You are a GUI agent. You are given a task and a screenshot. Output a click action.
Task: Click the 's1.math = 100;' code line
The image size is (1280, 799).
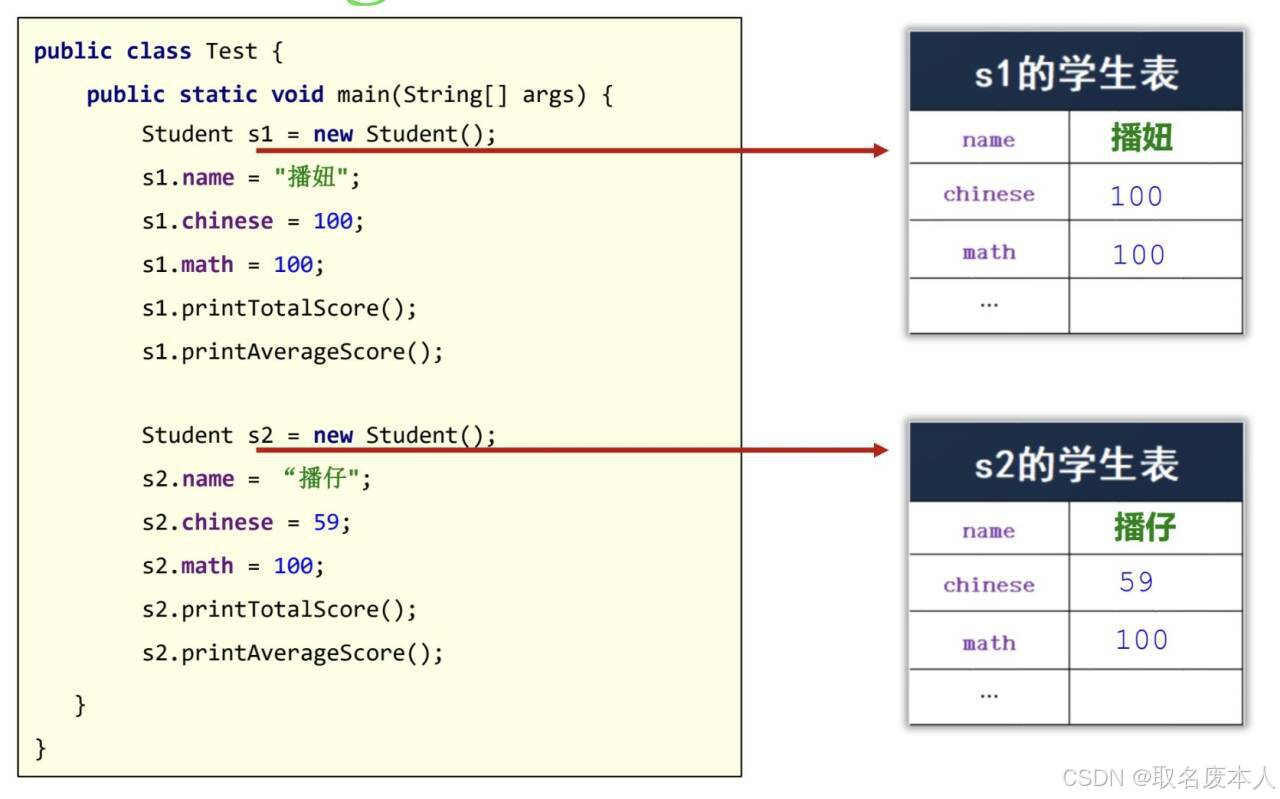tap(233, 265)
